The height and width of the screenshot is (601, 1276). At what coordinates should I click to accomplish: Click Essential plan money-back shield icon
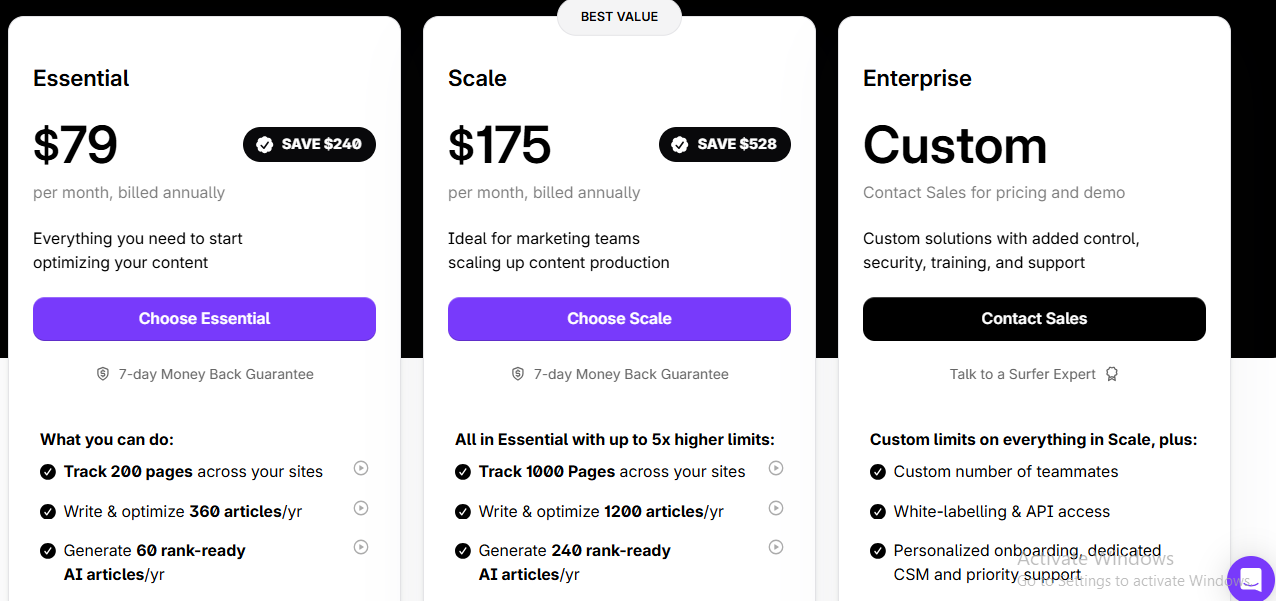pyautogui.click(x=103, y=374)
